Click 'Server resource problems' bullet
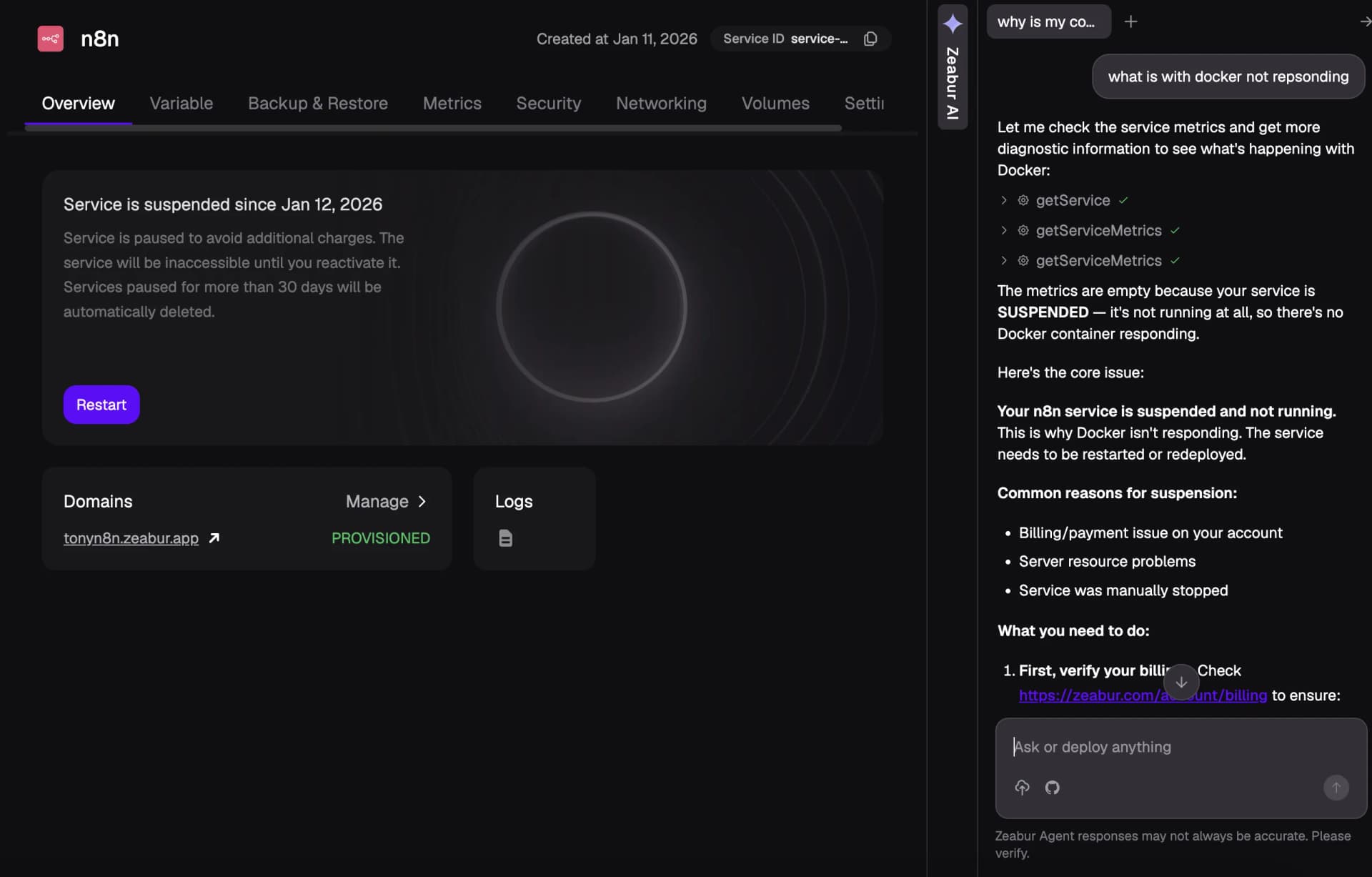 click(x=1107, y=561)
